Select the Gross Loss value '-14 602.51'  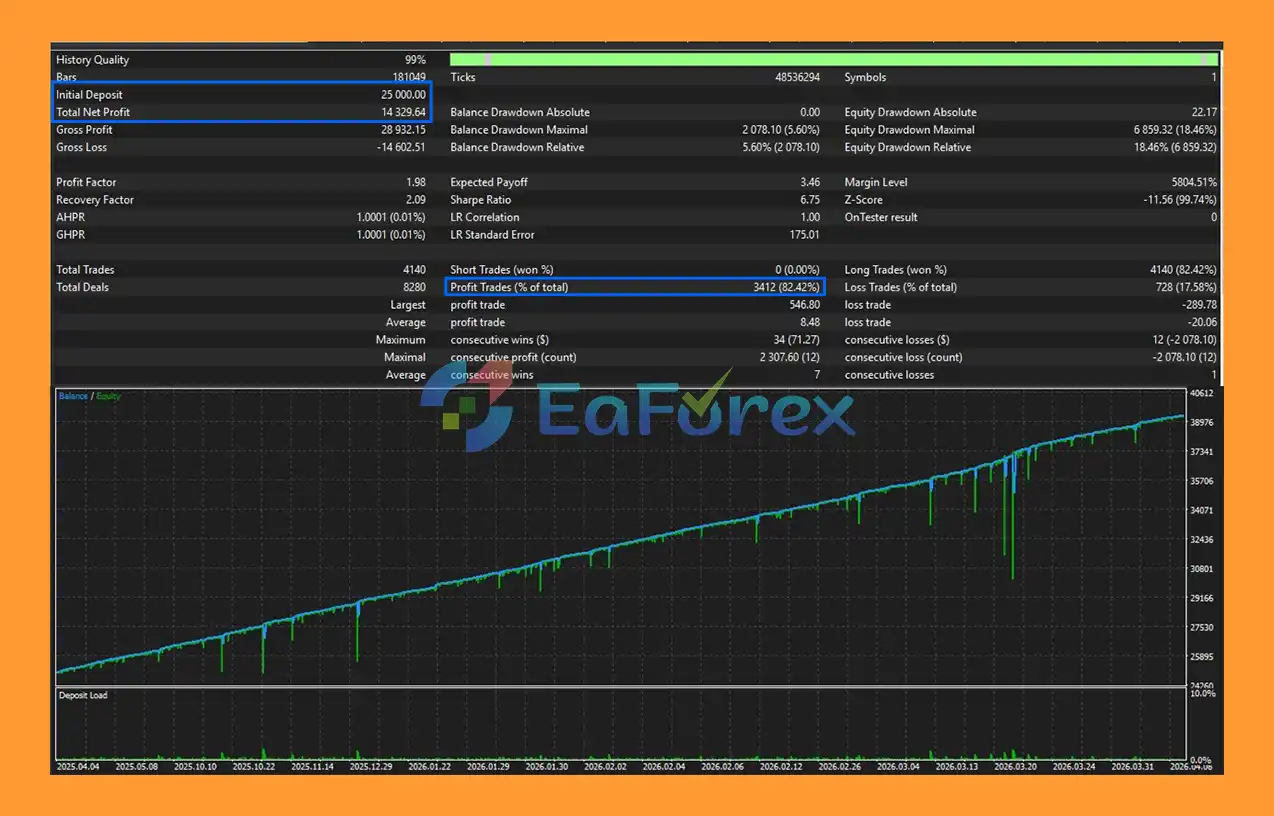(401, 147)
